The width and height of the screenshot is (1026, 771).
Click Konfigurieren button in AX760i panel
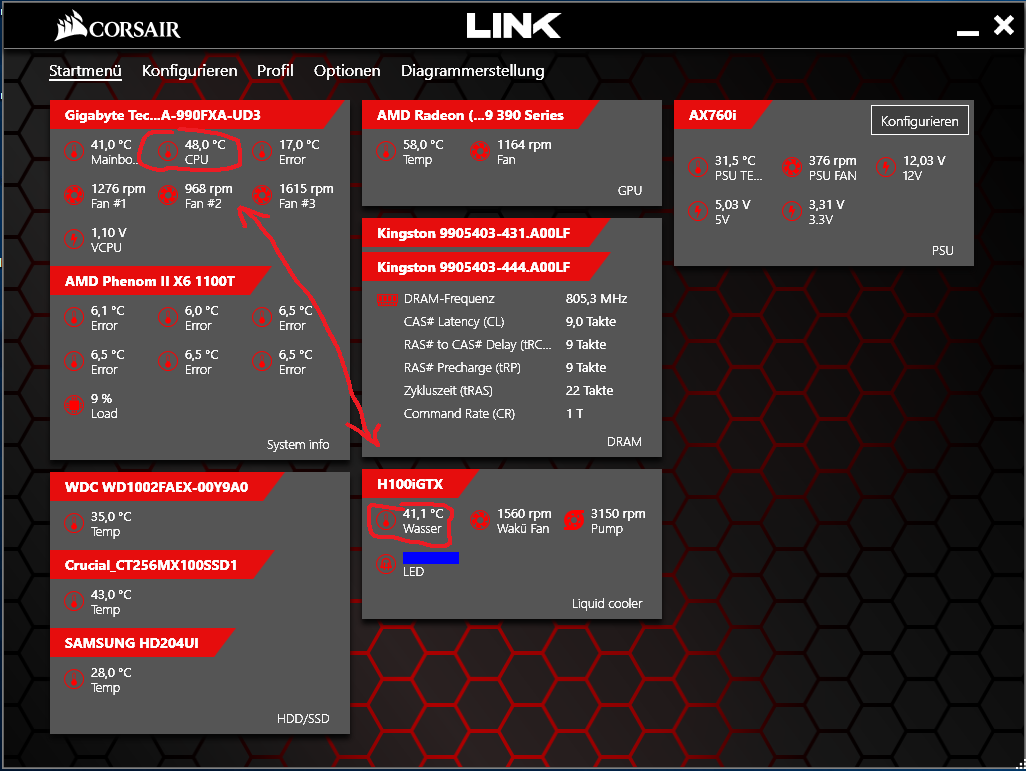[919, 120]
